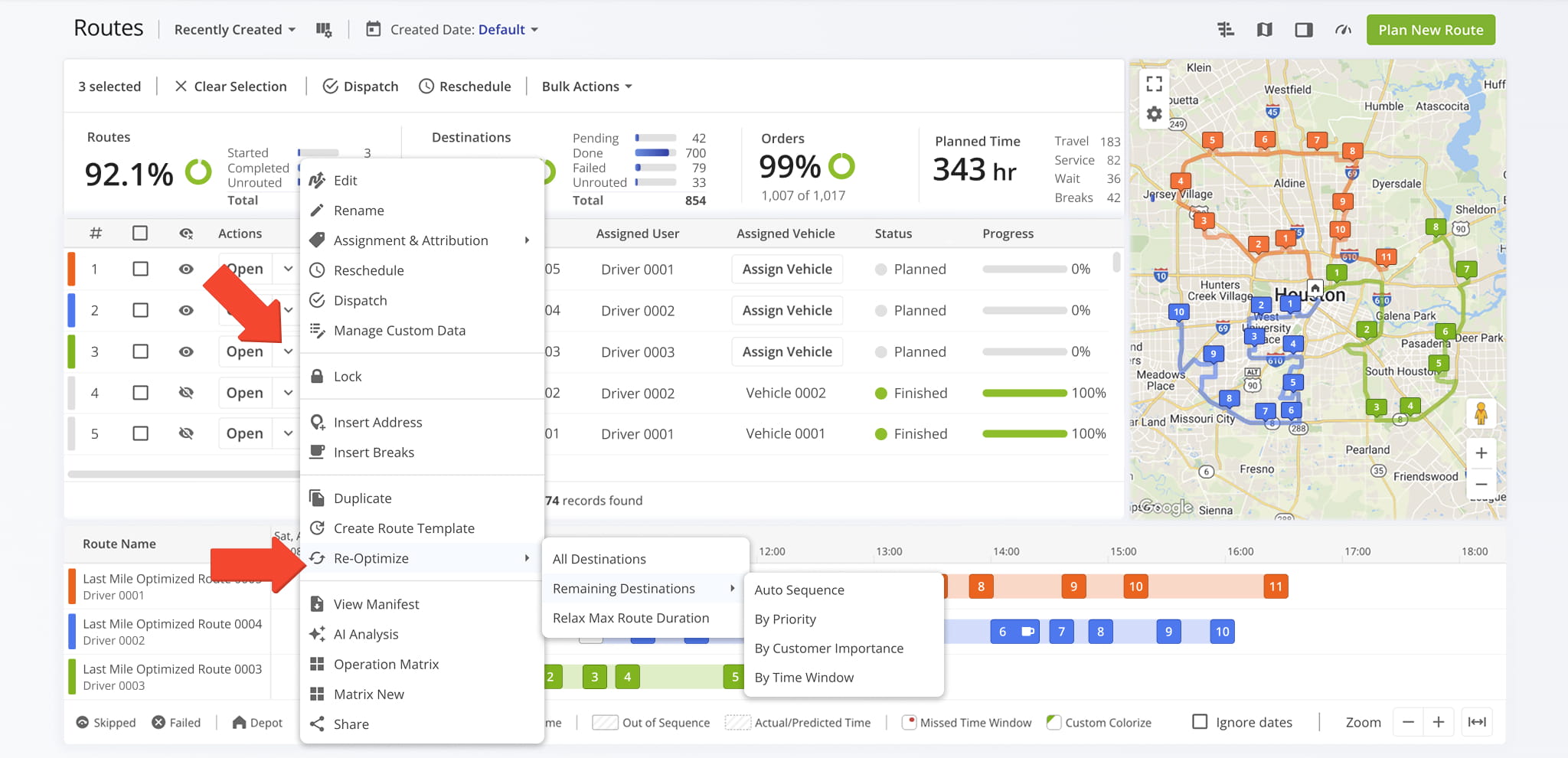Click the Custom Colorize legend swatch
This screenshot has width=1568, height=758.
1053,722
